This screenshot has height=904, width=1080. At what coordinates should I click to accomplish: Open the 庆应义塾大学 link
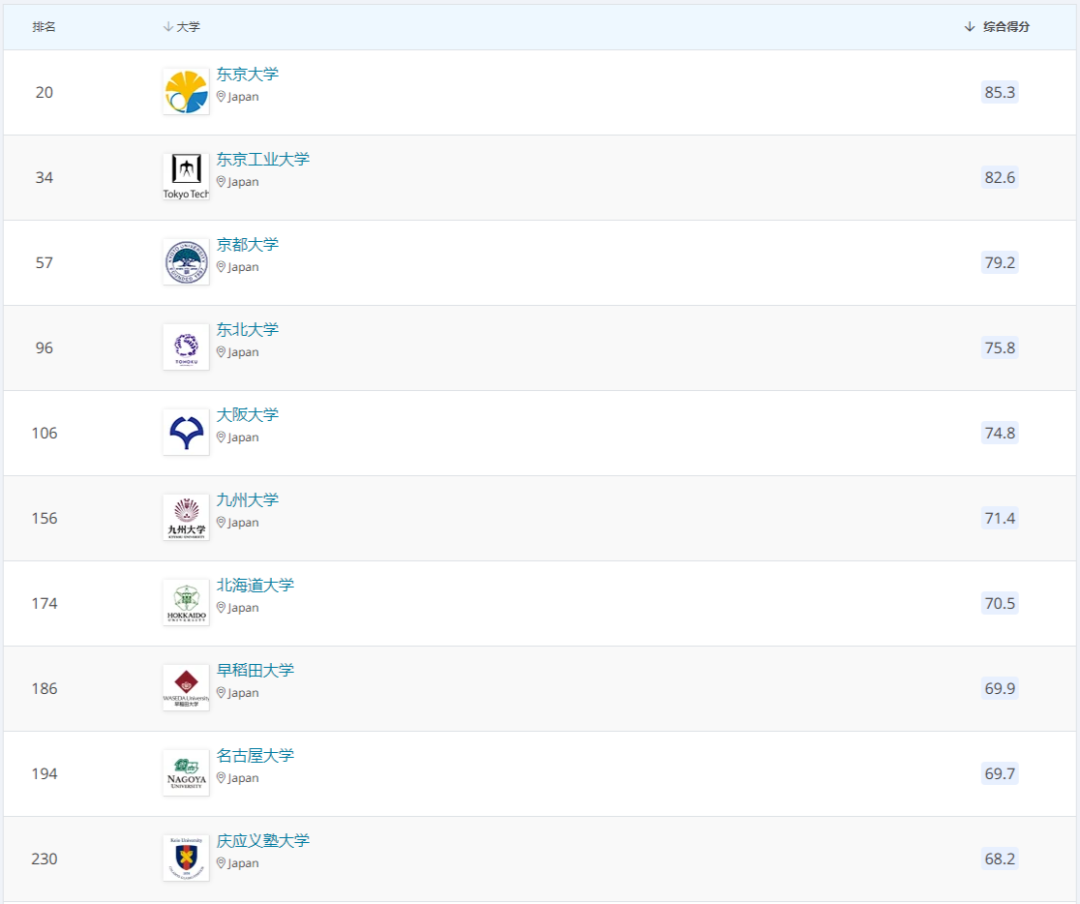(x=263, y=841)
